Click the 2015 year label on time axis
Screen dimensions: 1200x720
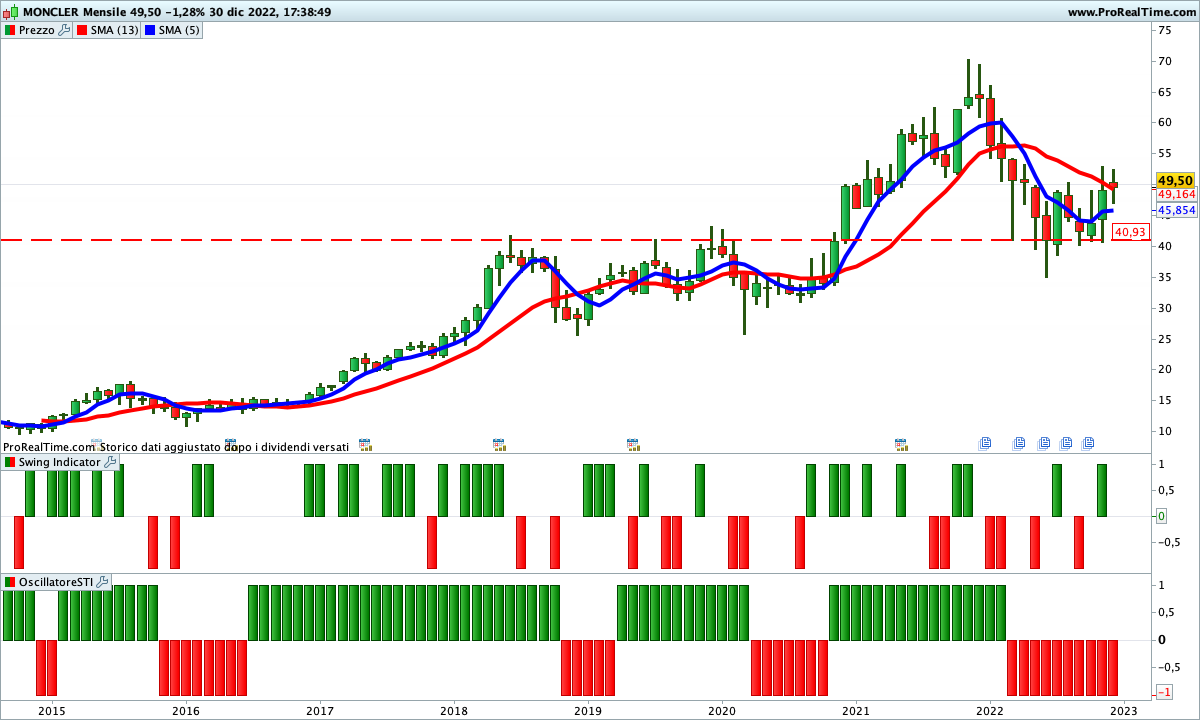click(x=51, y=710)
